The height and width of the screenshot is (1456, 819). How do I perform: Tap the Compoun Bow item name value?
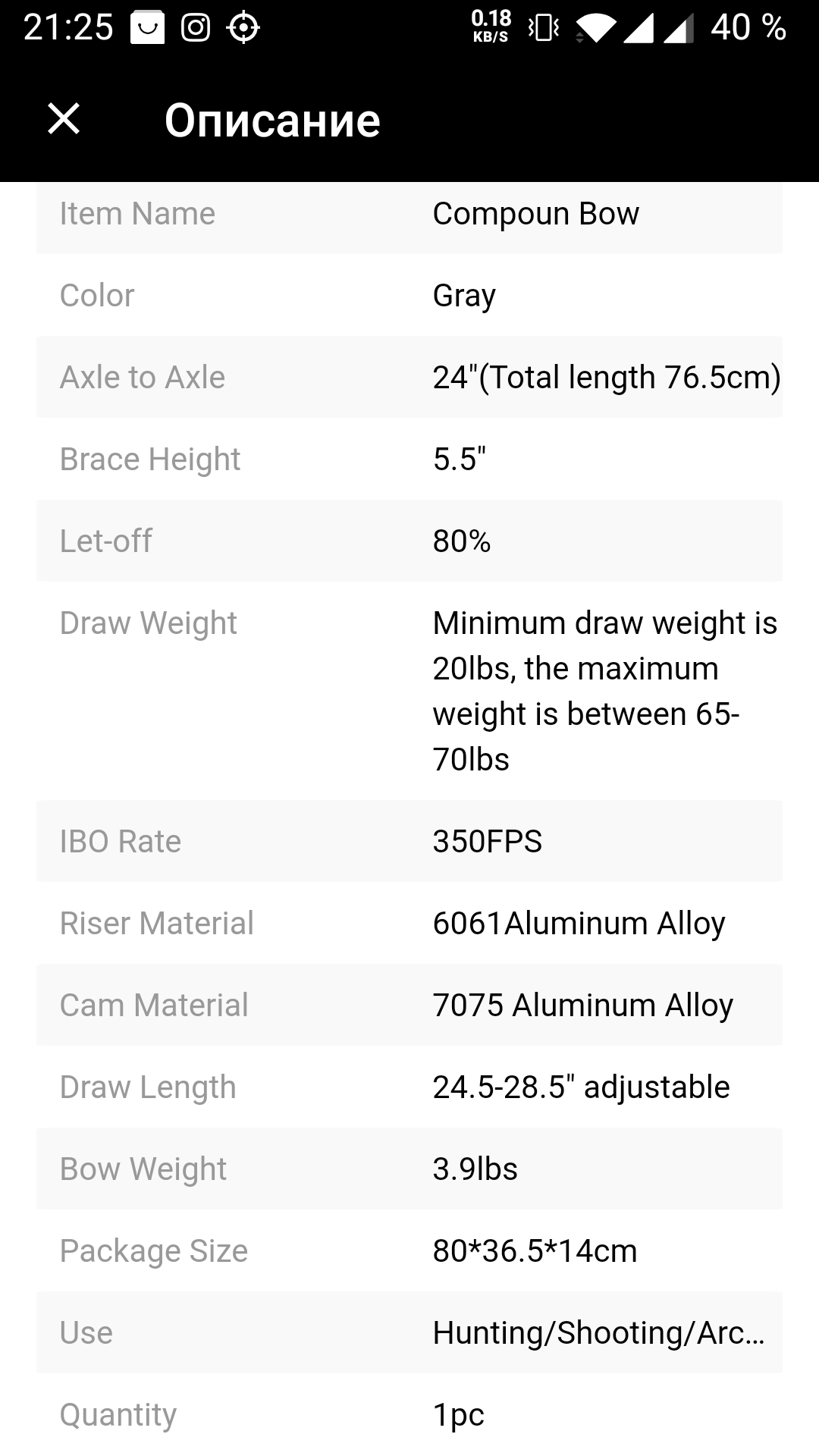pyautogui.click(x=535, y=214)
